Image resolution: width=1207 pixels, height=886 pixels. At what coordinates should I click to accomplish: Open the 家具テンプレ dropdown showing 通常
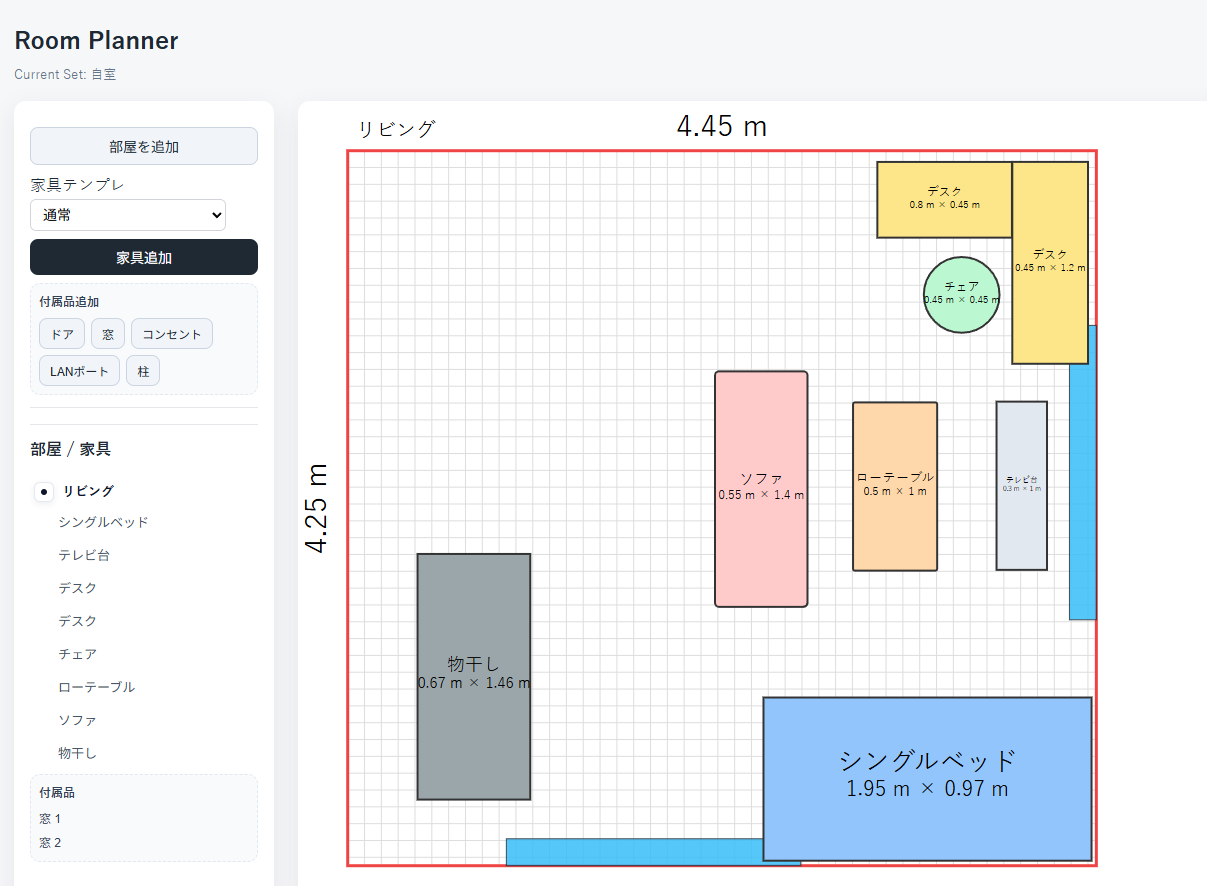tap(128, 215)
